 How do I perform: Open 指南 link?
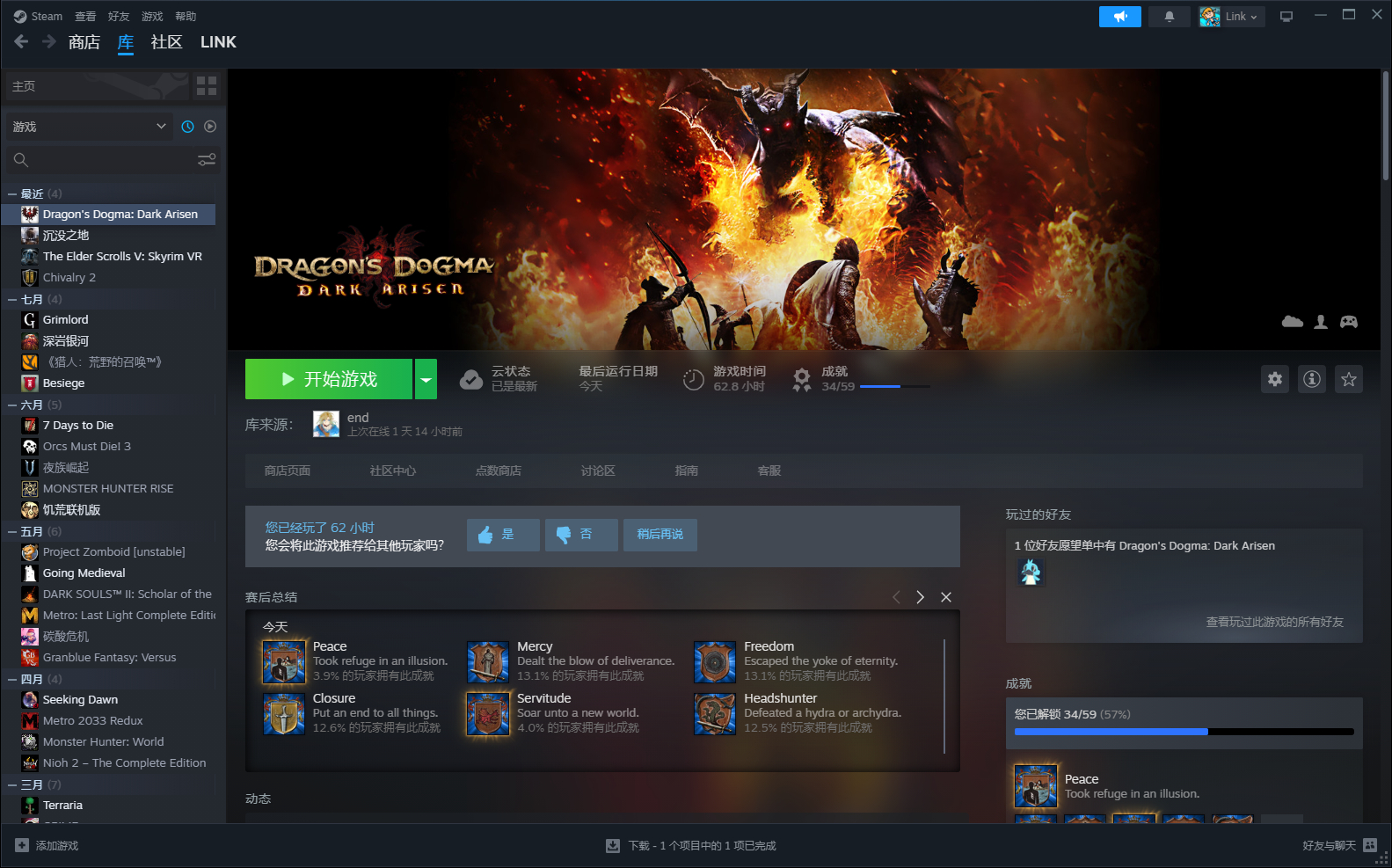(687, 470)
